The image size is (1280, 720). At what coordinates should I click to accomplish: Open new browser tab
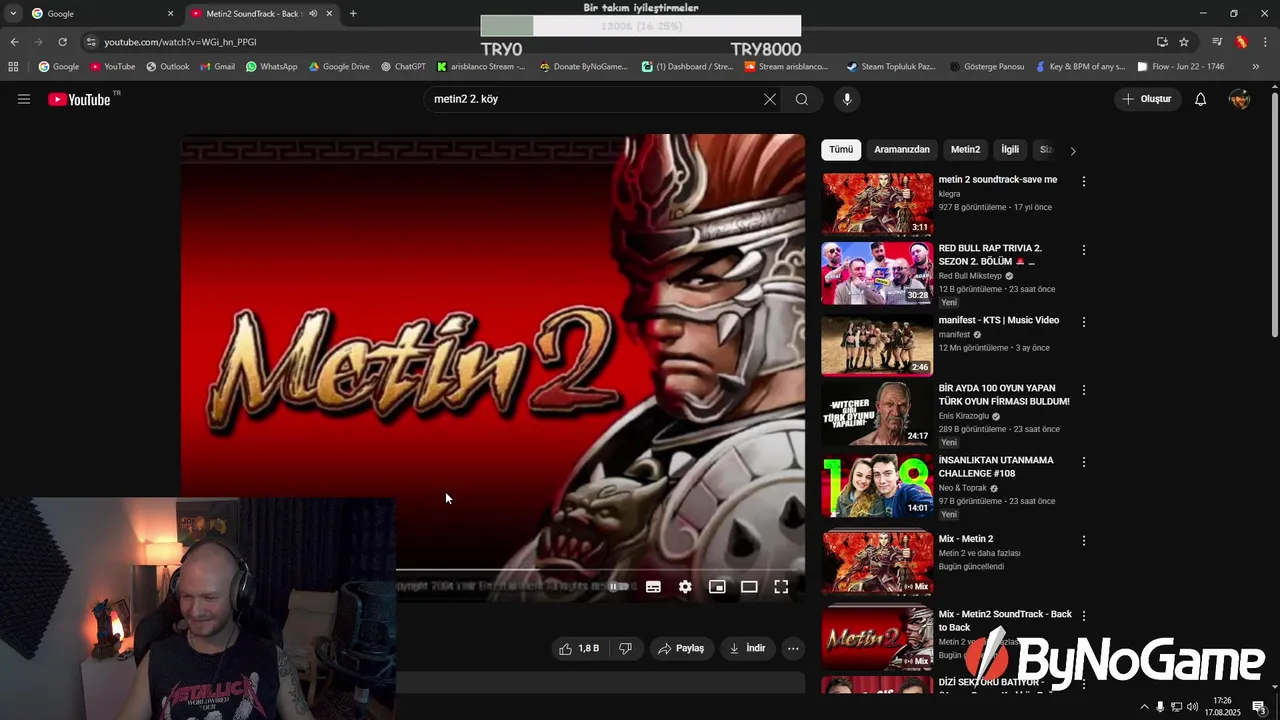coord(353,14)
